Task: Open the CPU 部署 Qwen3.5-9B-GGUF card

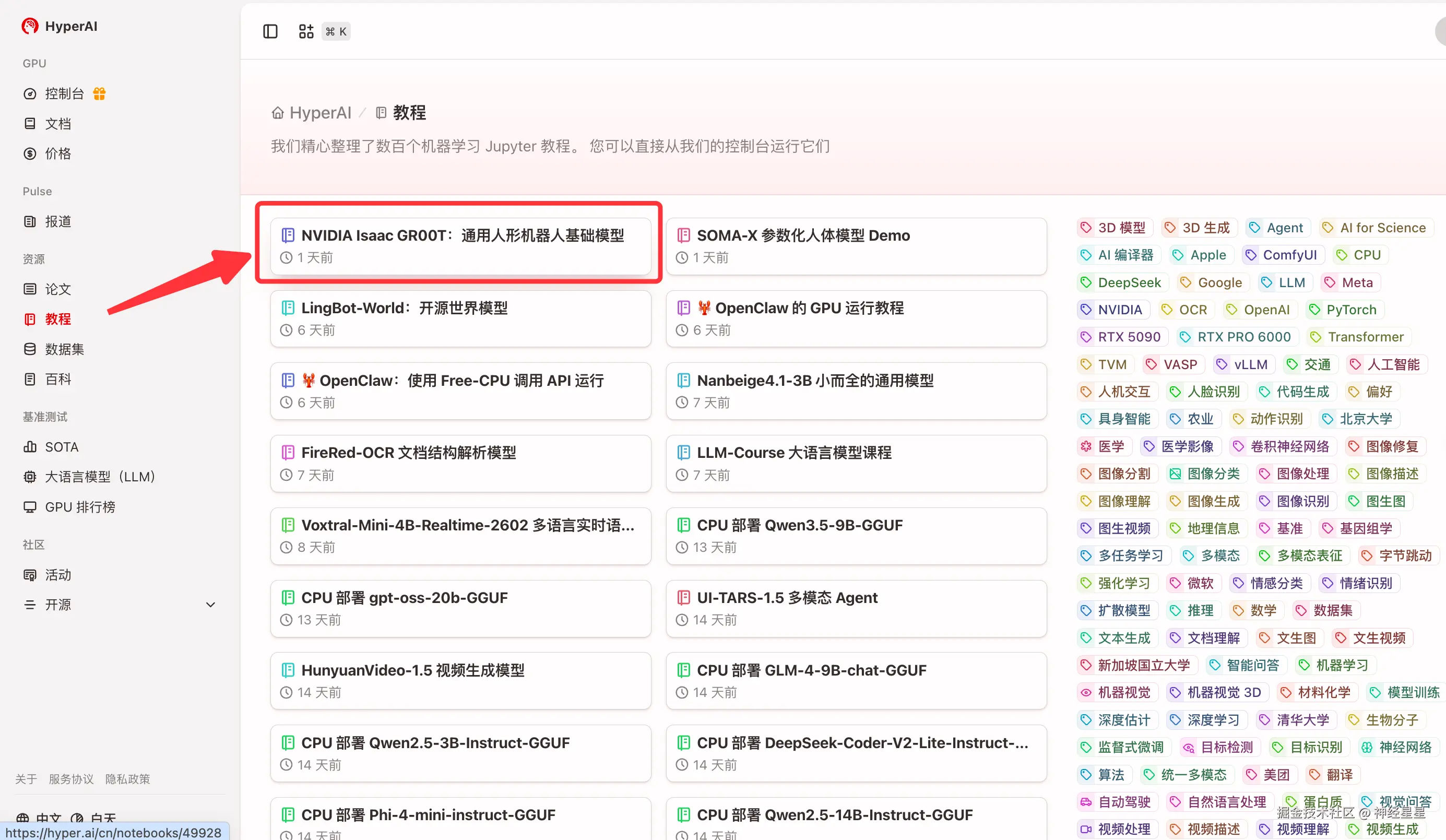Action: coord(856,535)
